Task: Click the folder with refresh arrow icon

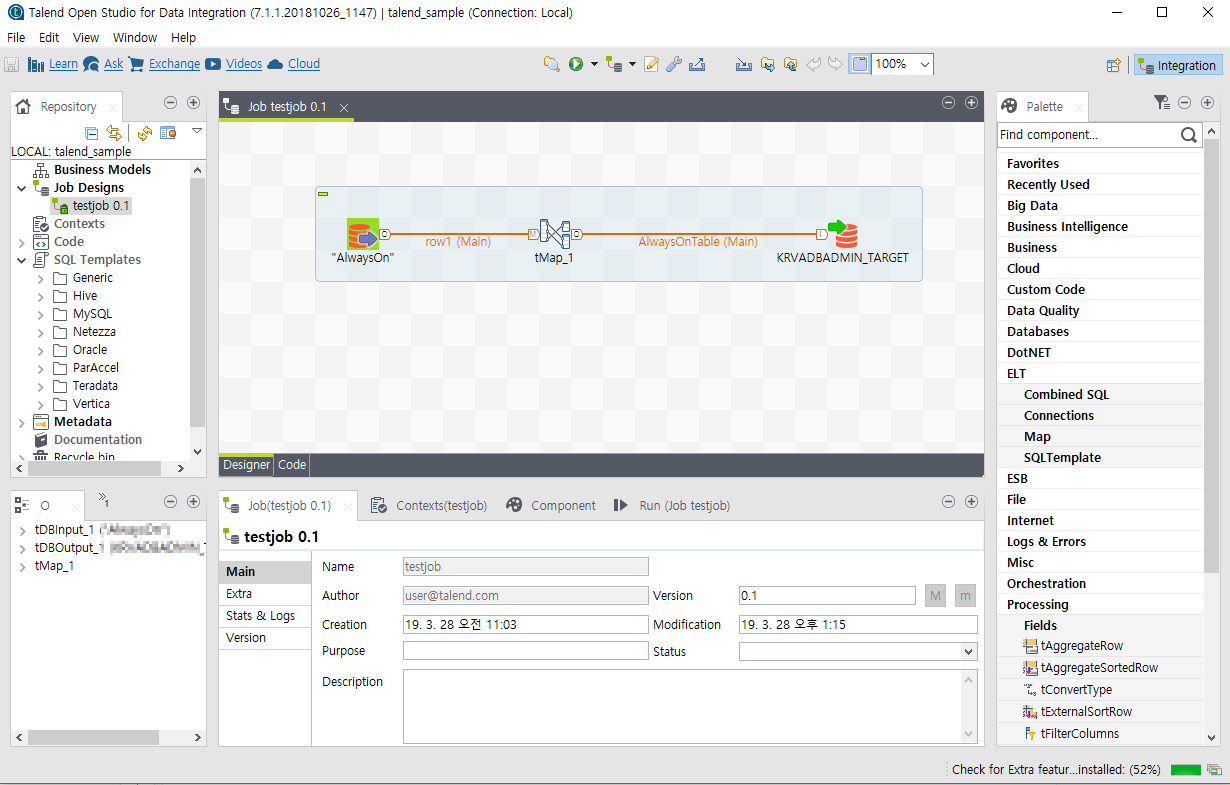Action: 790,64
